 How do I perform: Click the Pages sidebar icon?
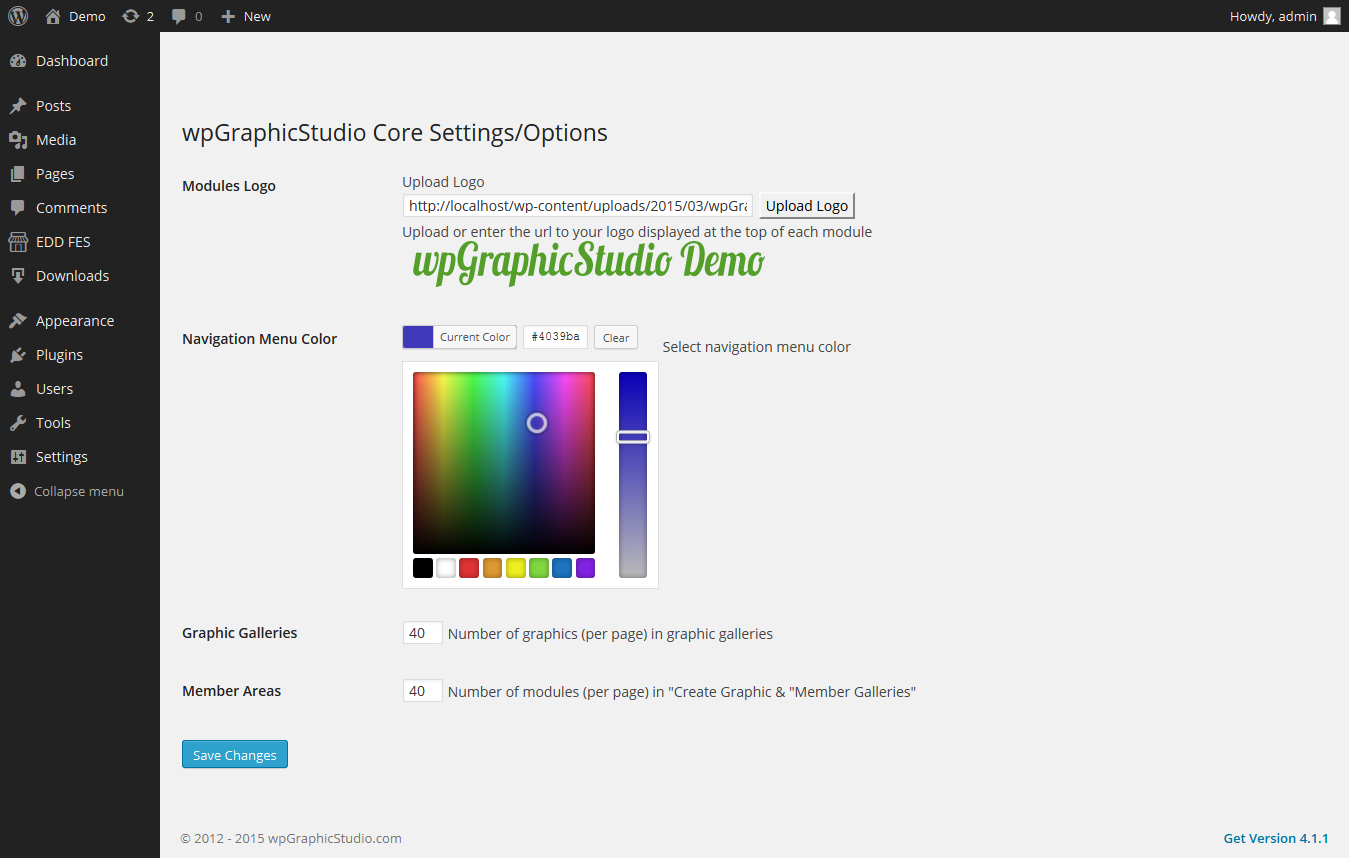click(x=18, y=174)
